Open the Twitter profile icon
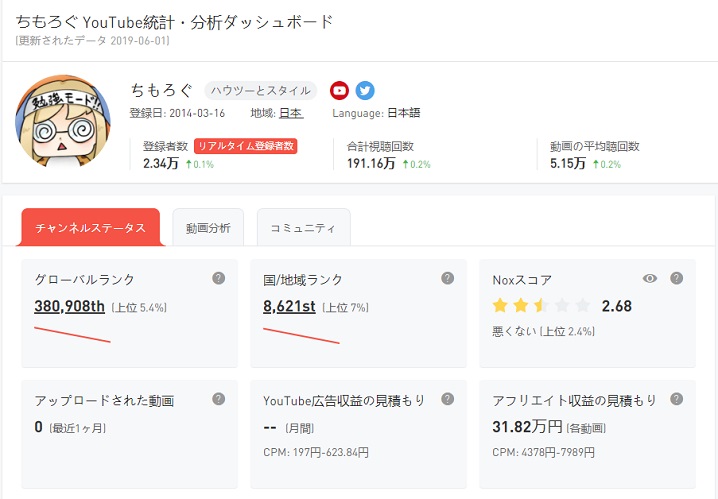This screenshot has width=718, height=499. pos(365,91)
